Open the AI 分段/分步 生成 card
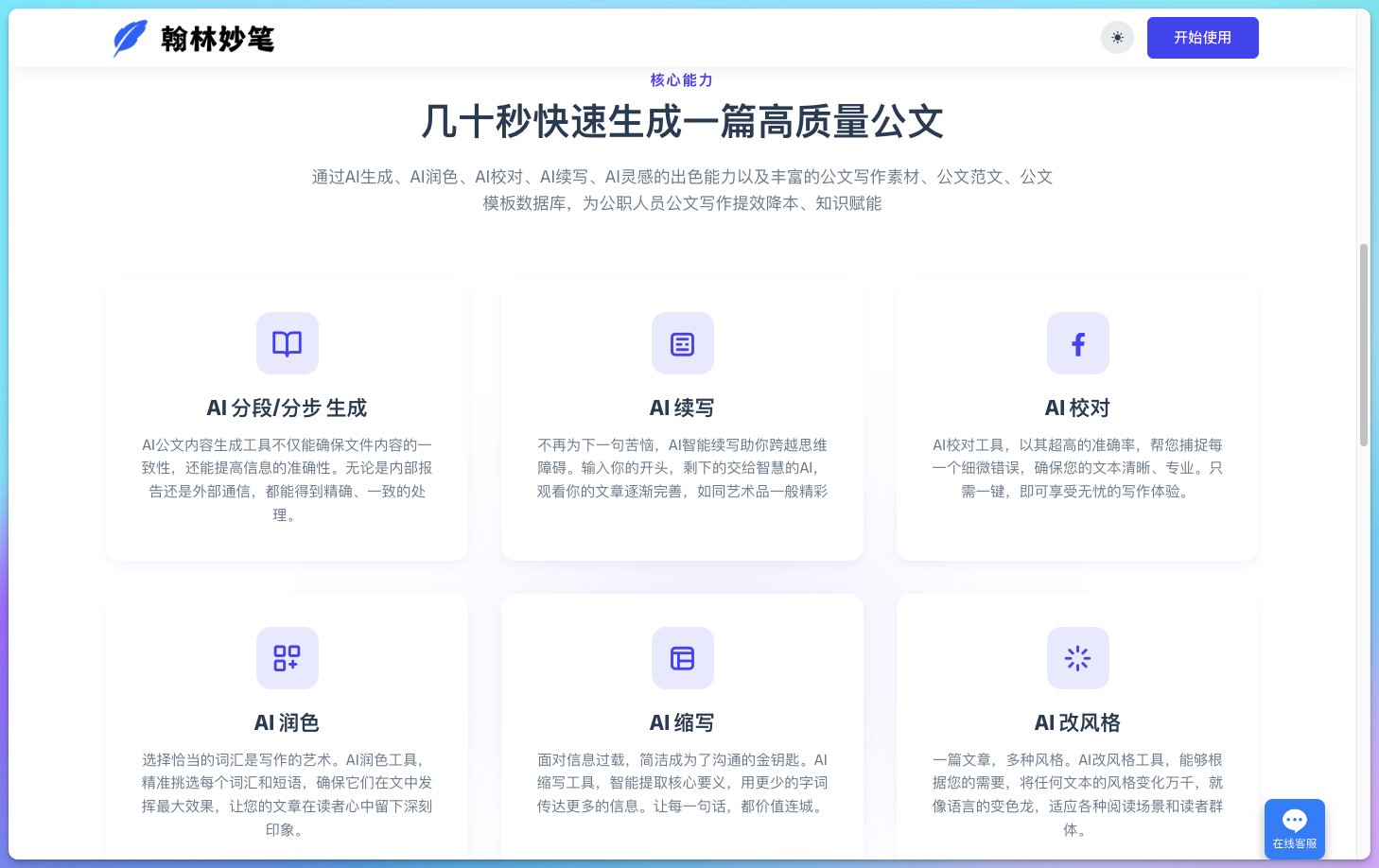 287,420
